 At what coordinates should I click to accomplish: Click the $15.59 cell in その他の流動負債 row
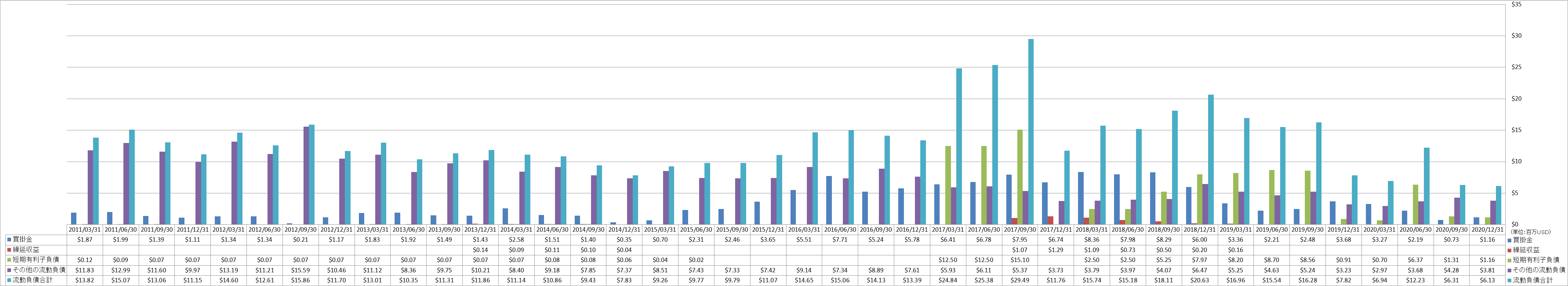[301, 270]
